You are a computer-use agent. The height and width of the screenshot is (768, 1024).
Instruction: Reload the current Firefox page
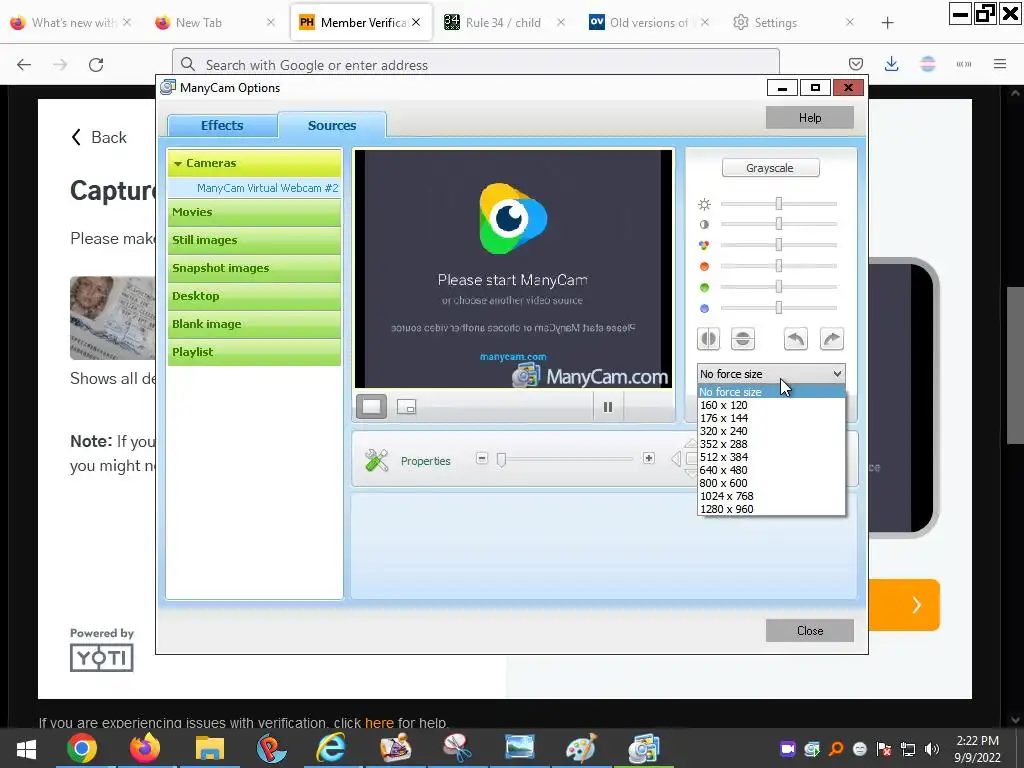click(96, 65)
